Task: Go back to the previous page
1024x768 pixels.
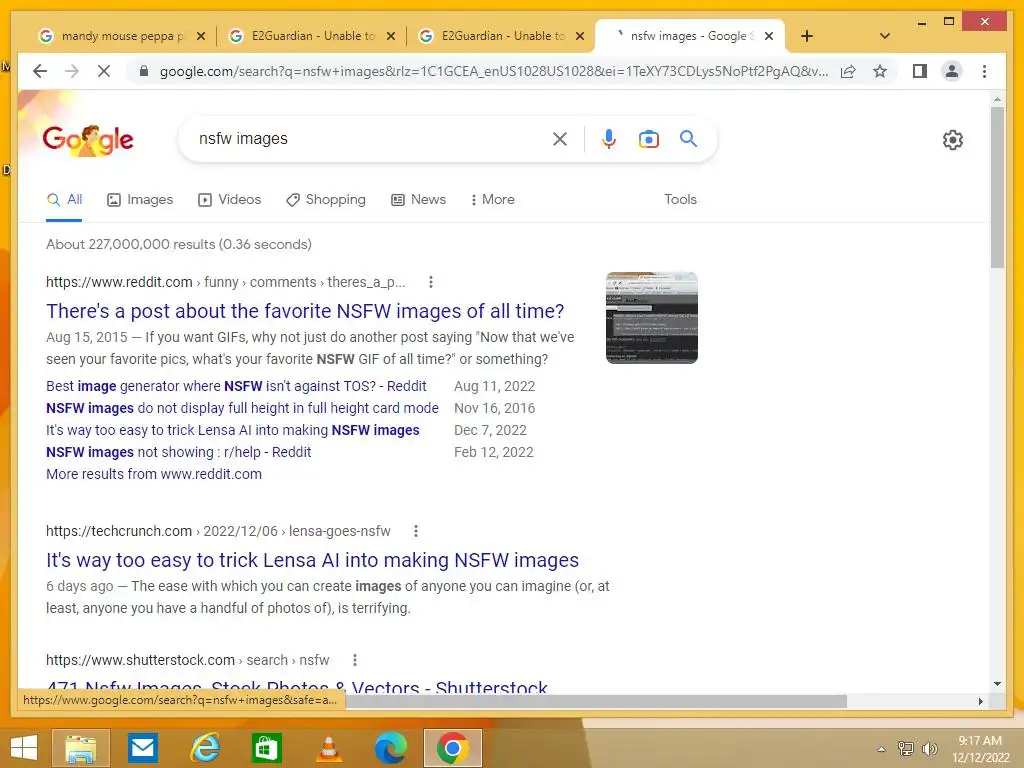Action: pyautogui.click(x=40, y=71)
